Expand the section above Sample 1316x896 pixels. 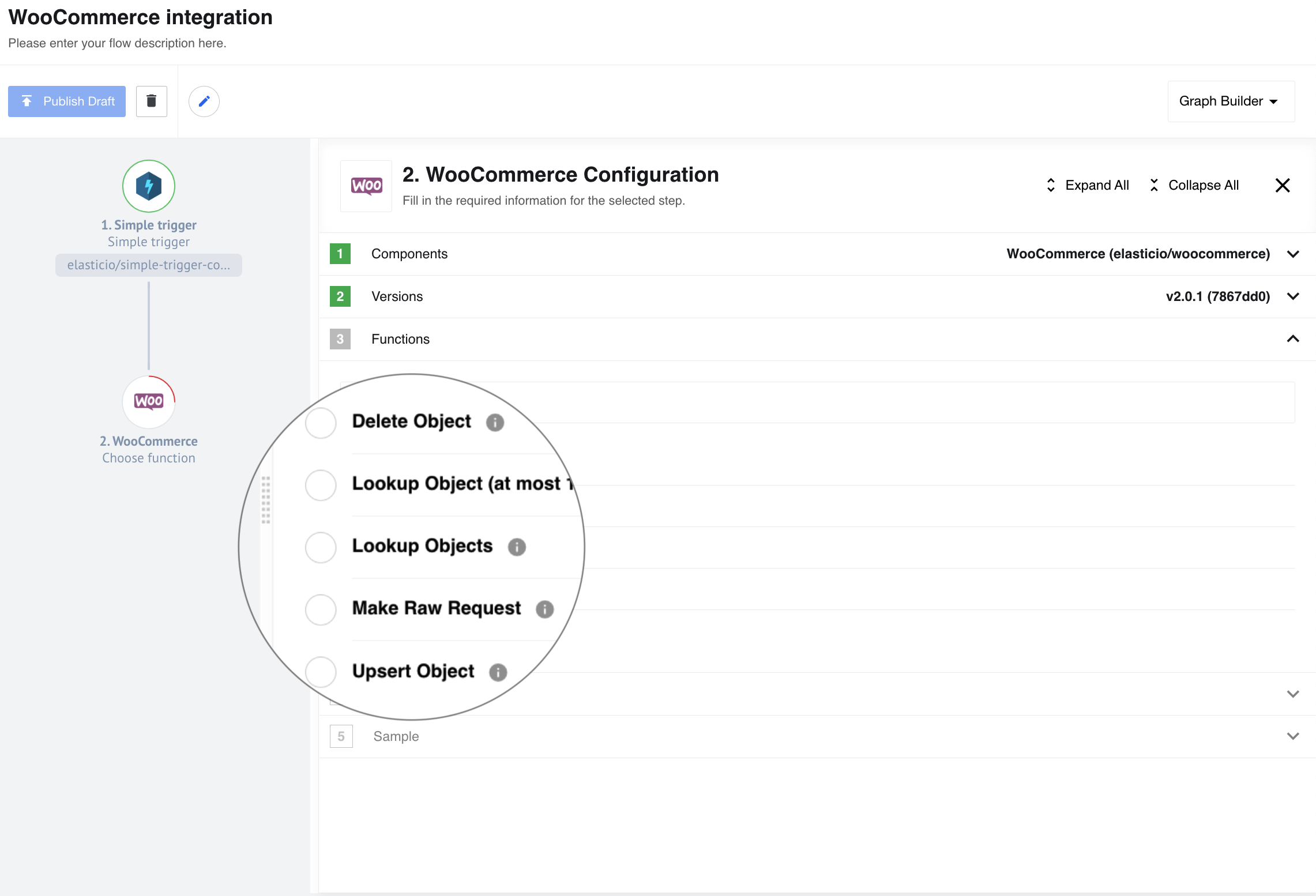(x=1293, y=694)
